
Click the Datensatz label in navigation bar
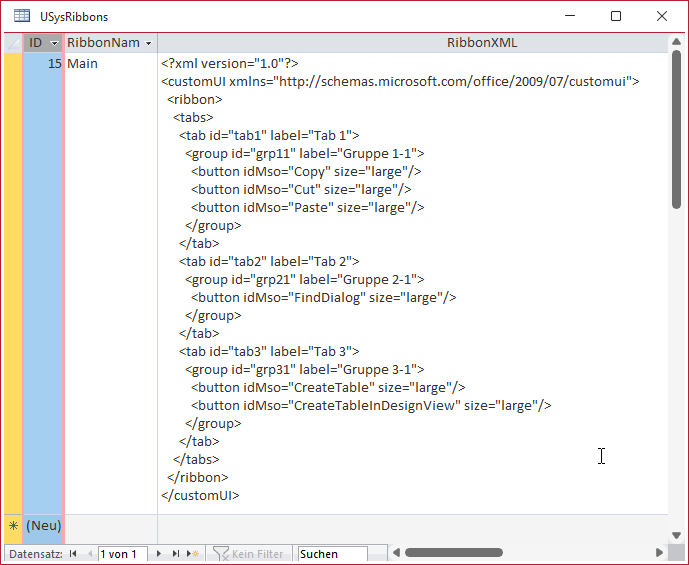click(36, 554)
